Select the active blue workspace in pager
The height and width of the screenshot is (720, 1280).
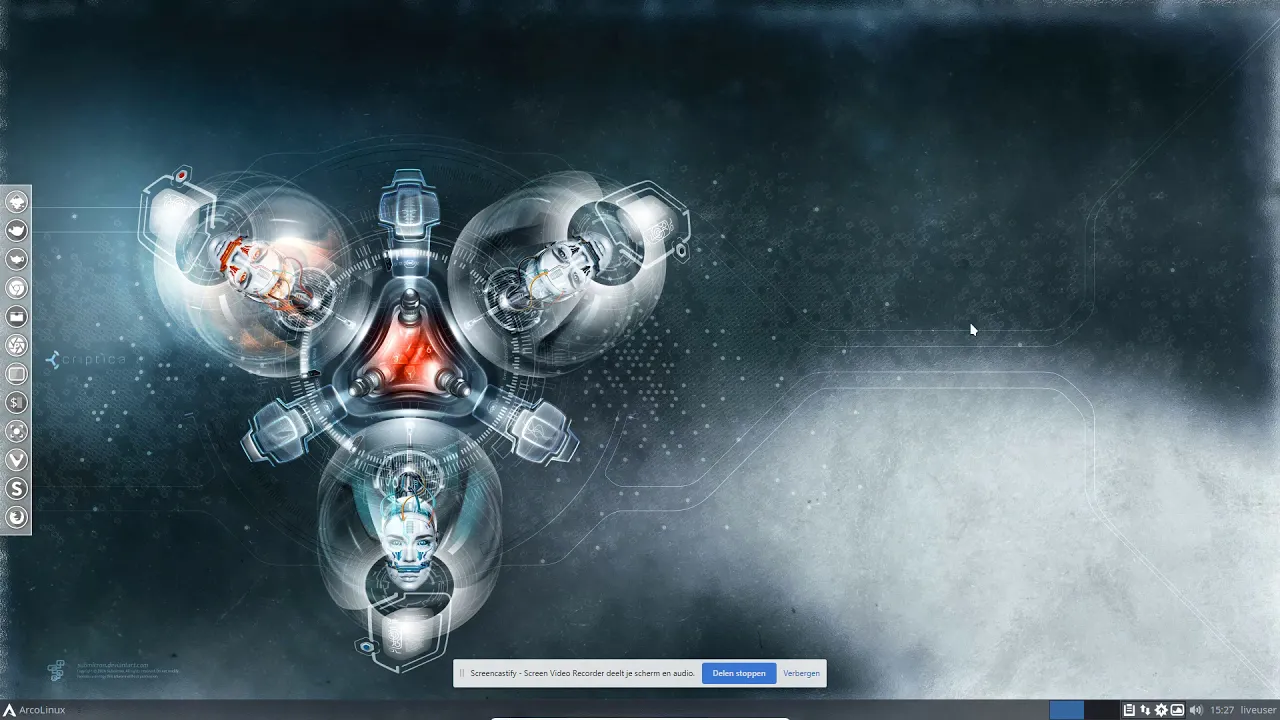point(1066,710)
